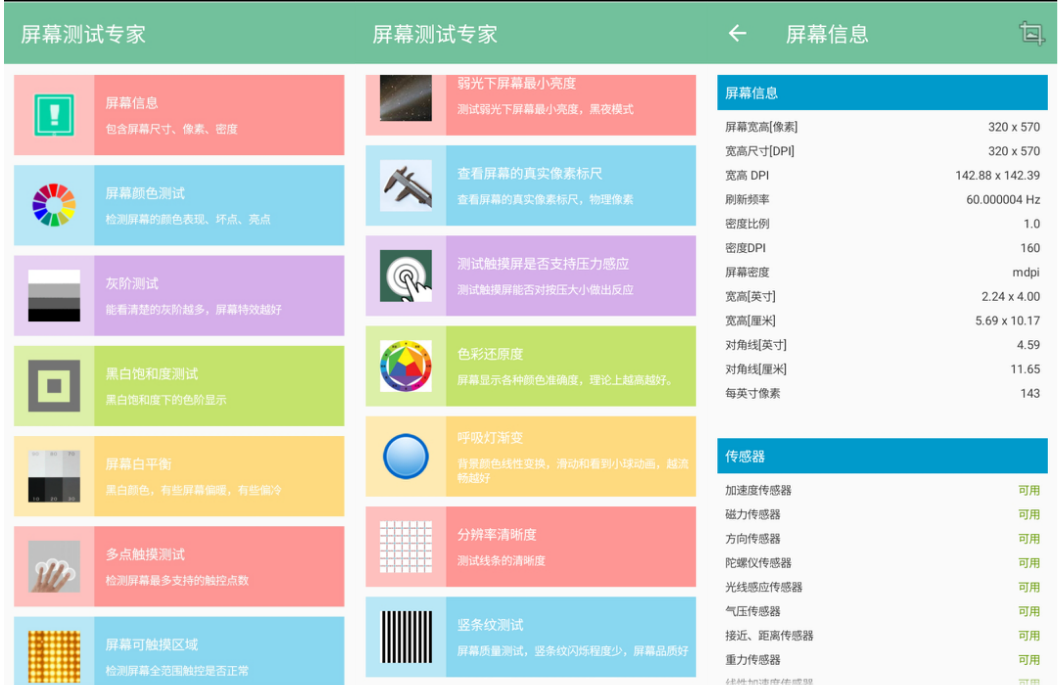Launch the 呼吸灯渐变 entry
This screenshot has width=1061, height=685.
tap(531, 456)
